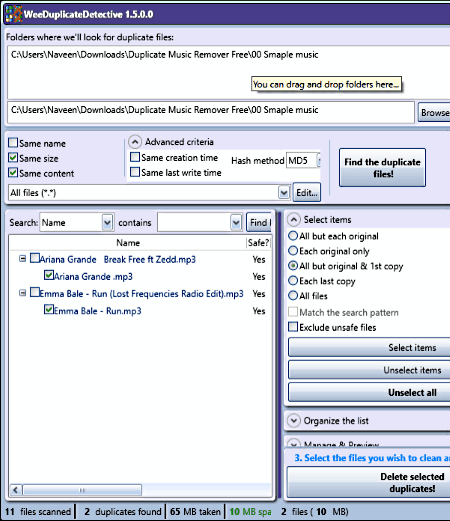
Task: Select All but original & 1st copy option
Action: pyautogui.click(x=293, y=266)
